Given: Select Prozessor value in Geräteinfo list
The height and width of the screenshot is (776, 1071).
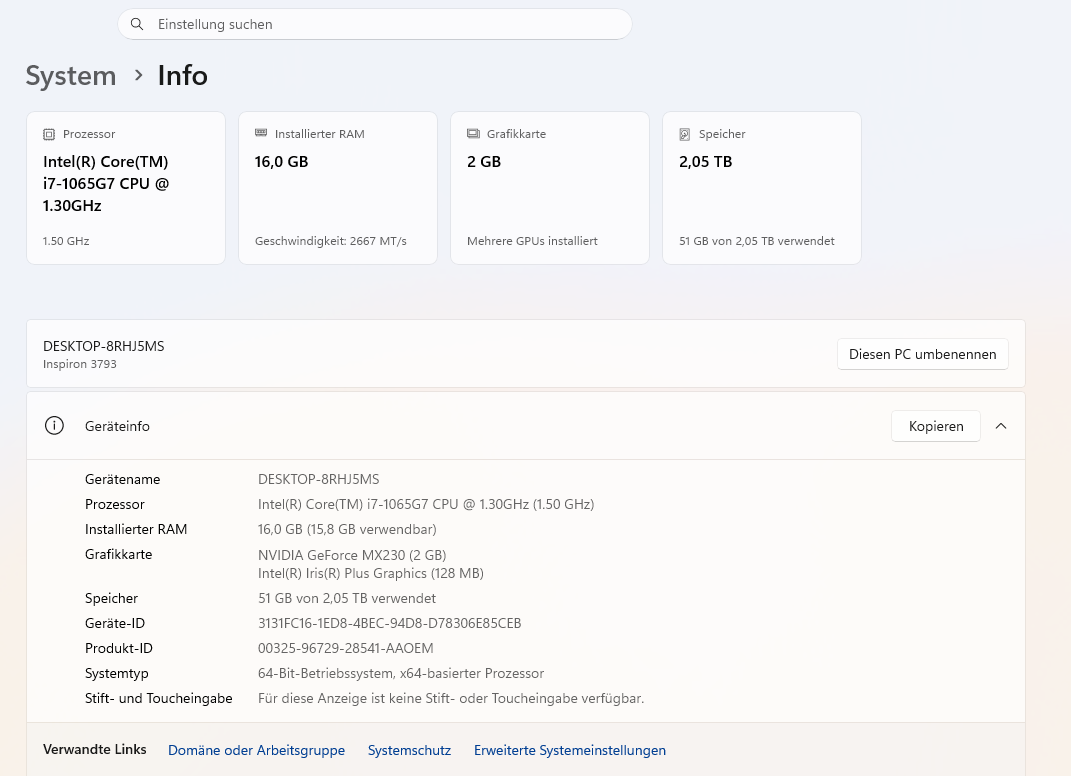Looking at the screenshot, I should (x=426, y=504).
